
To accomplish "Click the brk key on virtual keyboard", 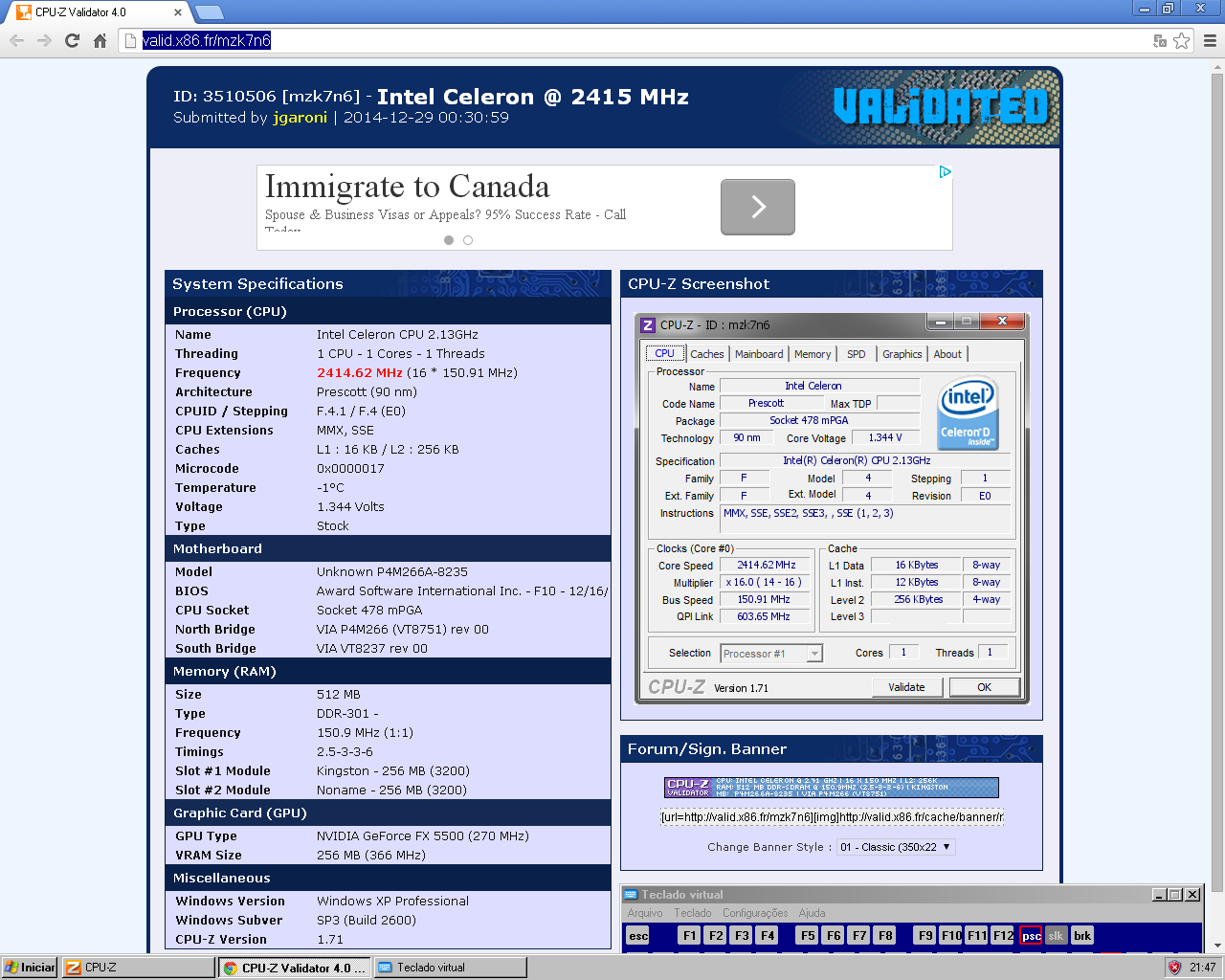I will [1082, 936].
